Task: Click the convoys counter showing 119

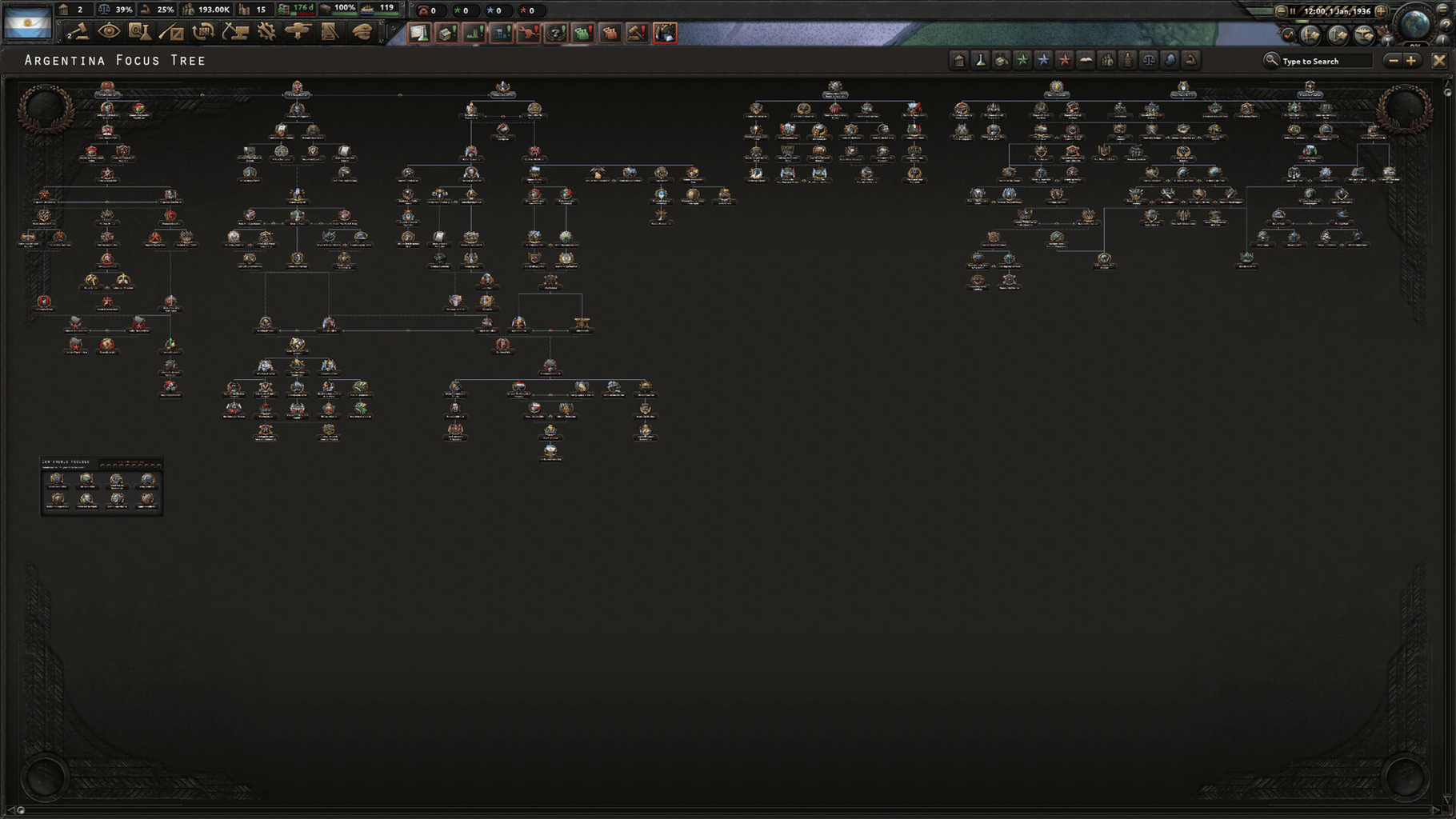Action: point(378,9)
